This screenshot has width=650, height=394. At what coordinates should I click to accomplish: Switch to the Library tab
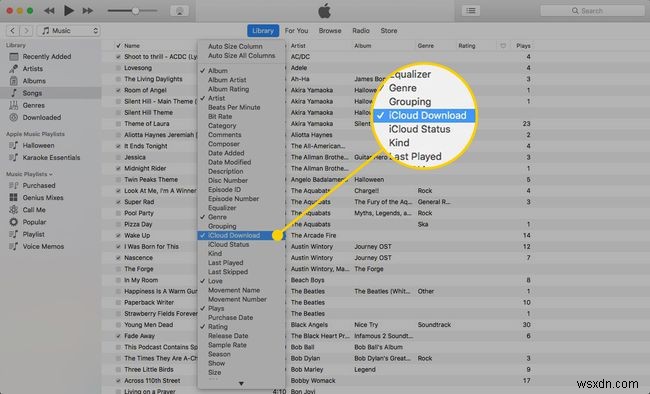pyautogui.click(x=263, y=31)
